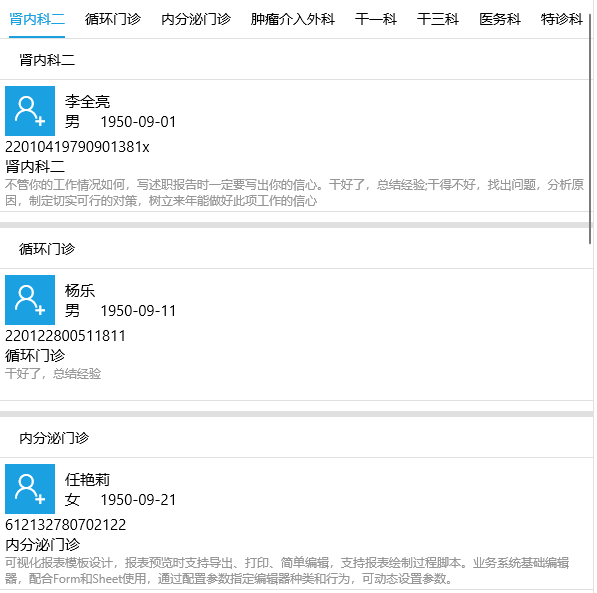Click description starting 不管你的工作情况如何
The width and height of the screenshot is (597, 593).
294,193
